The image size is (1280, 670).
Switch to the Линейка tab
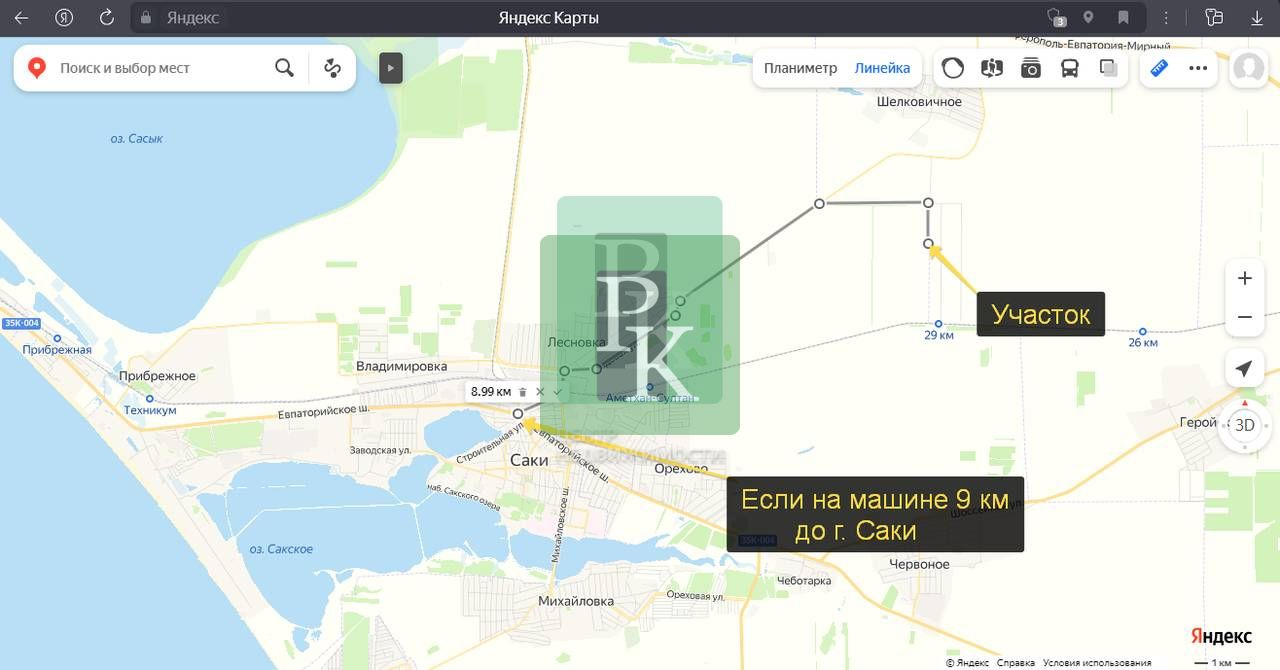[882, 68]
